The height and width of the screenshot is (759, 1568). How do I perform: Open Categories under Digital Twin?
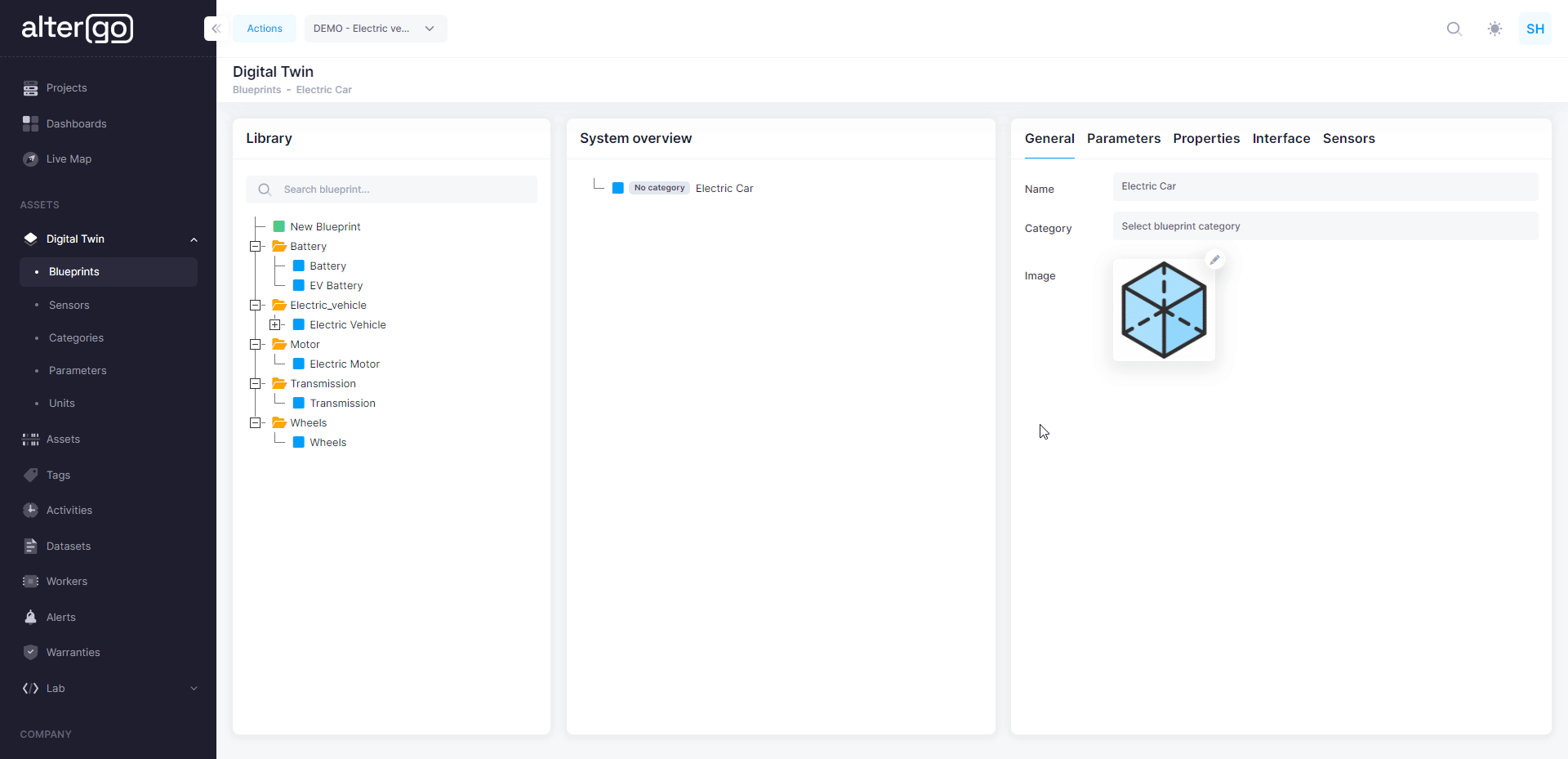76,338
